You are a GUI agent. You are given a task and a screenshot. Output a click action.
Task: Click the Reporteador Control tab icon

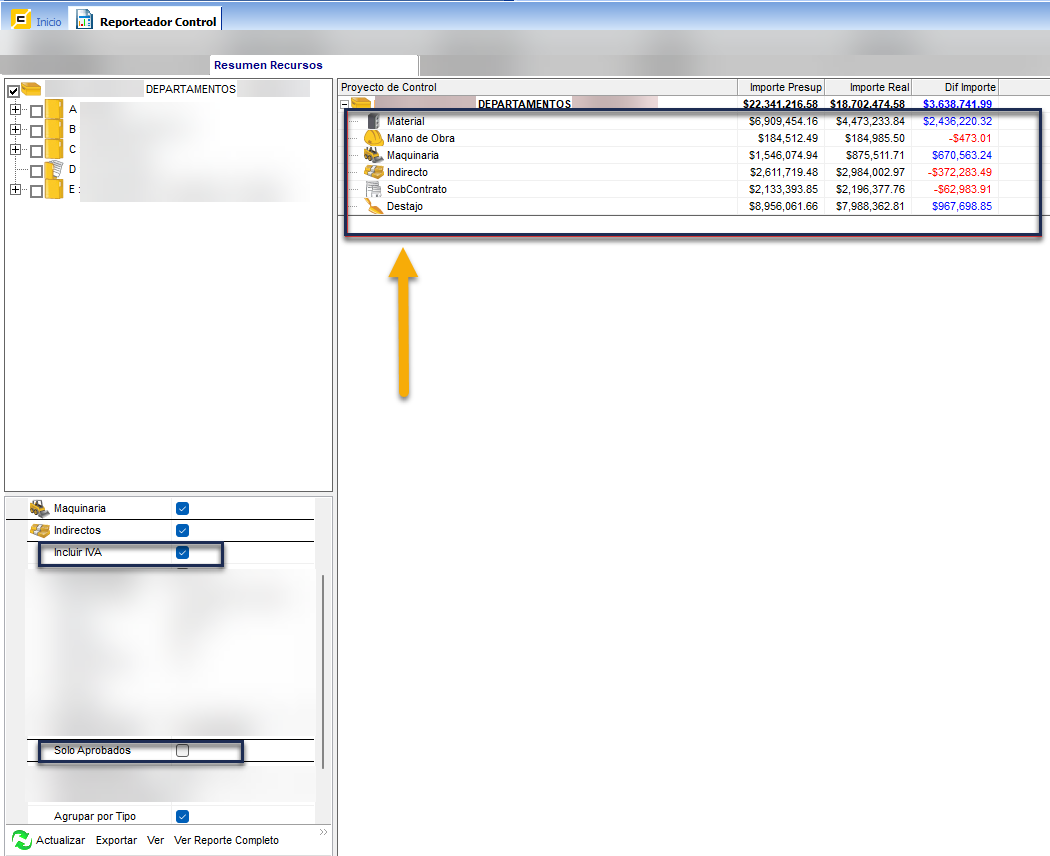click(85, 20)
